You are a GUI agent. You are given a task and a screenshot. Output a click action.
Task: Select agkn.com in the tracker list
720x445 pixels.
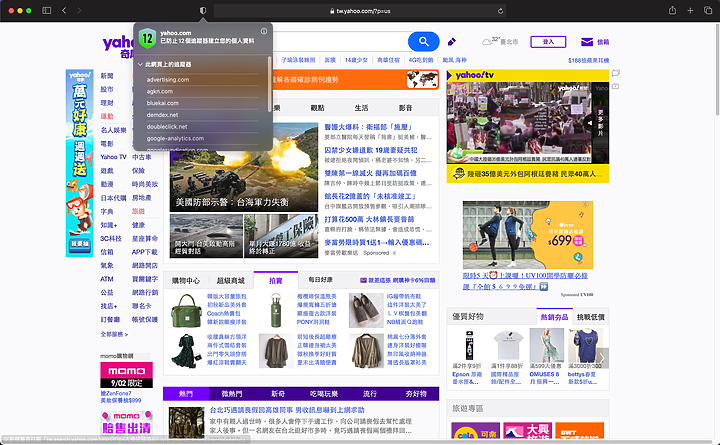[x=160, y=91]
